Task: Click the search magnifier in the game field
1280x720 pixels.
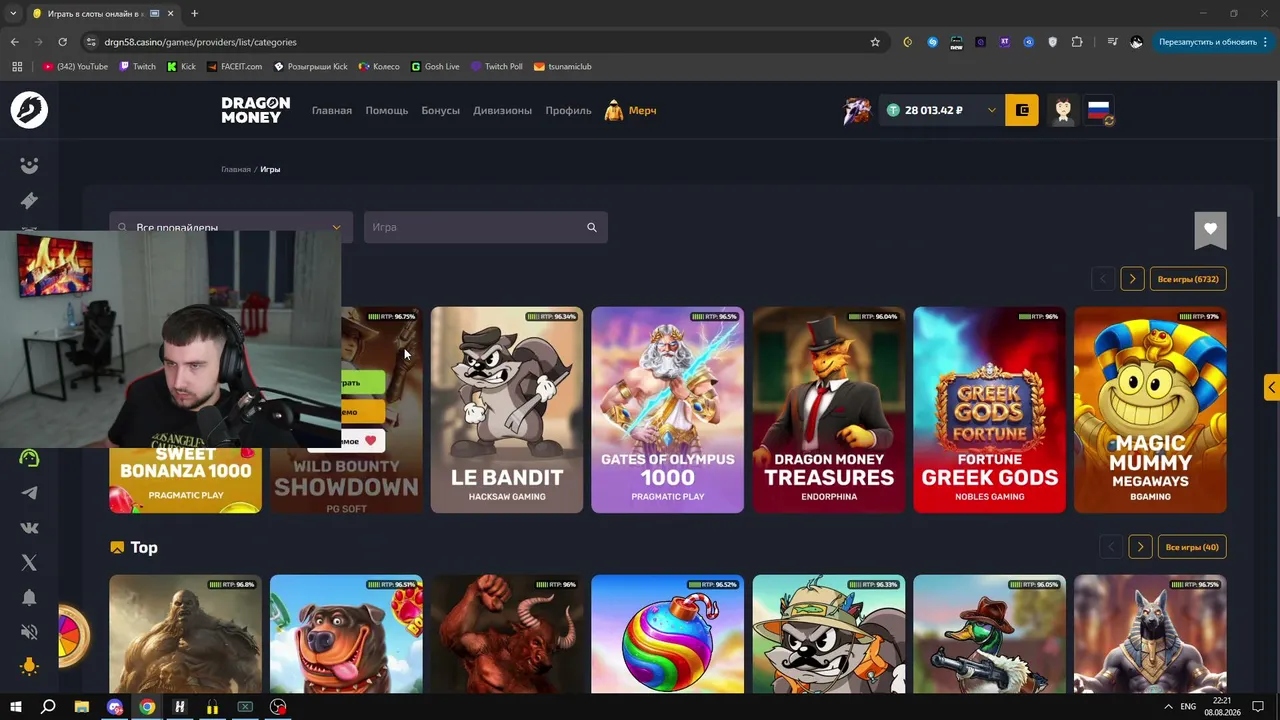Action: [592, 227]
